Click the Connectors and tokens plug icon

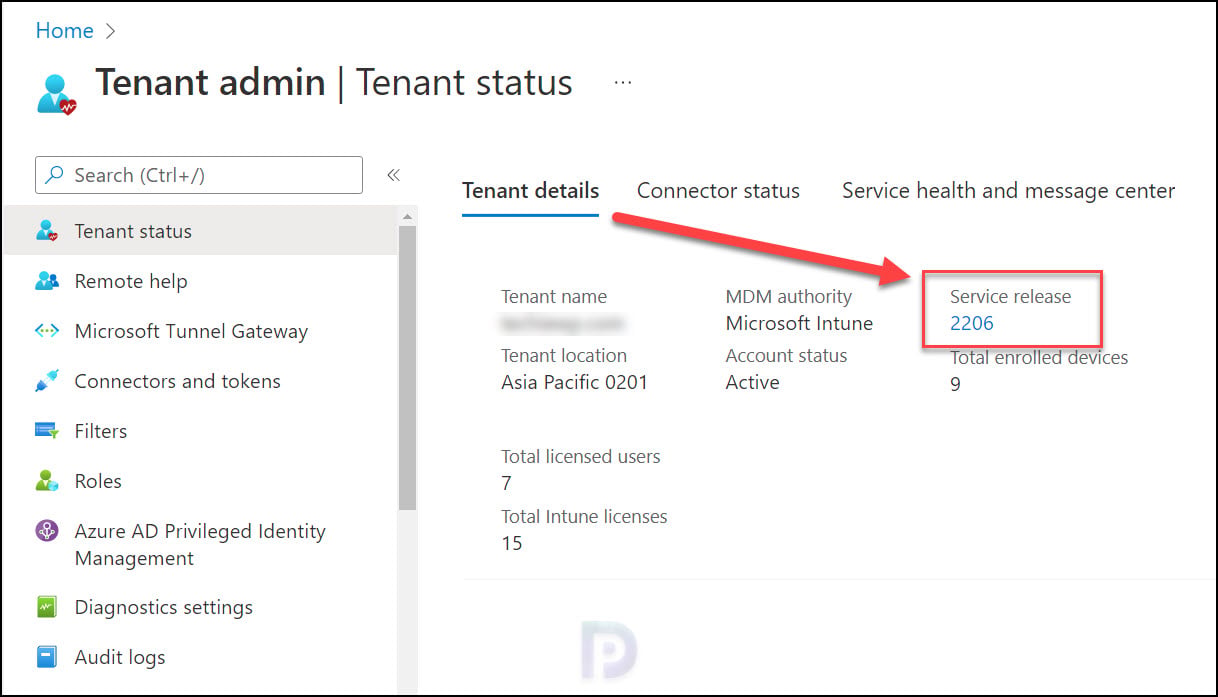47,381
